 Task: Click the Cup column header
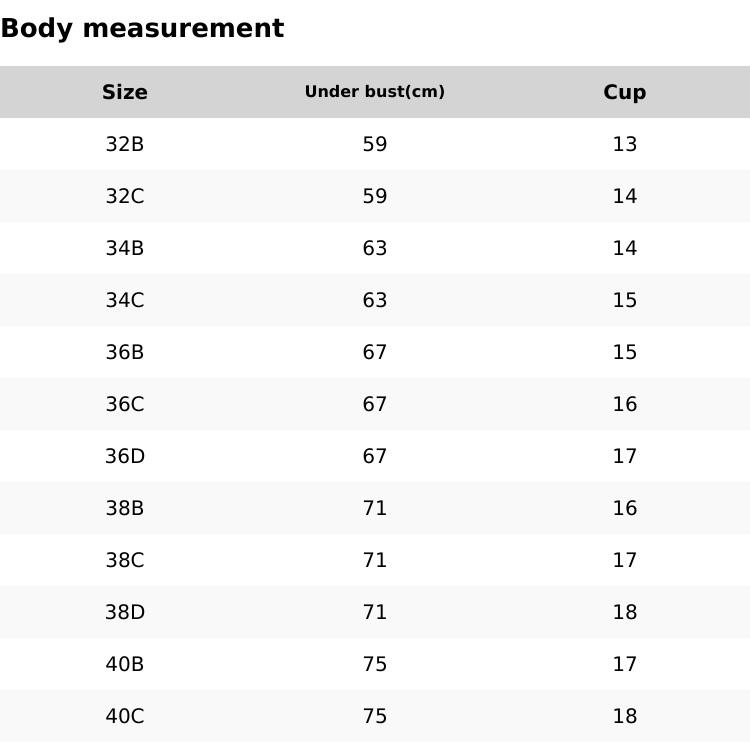click(625, 92)
